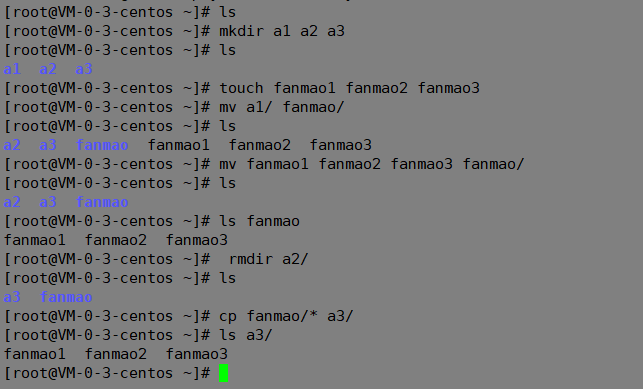Click the 'ls a3/' command text
Viewport: 643px width, 389px height.
pyautogui.click(x=246, y=335)
